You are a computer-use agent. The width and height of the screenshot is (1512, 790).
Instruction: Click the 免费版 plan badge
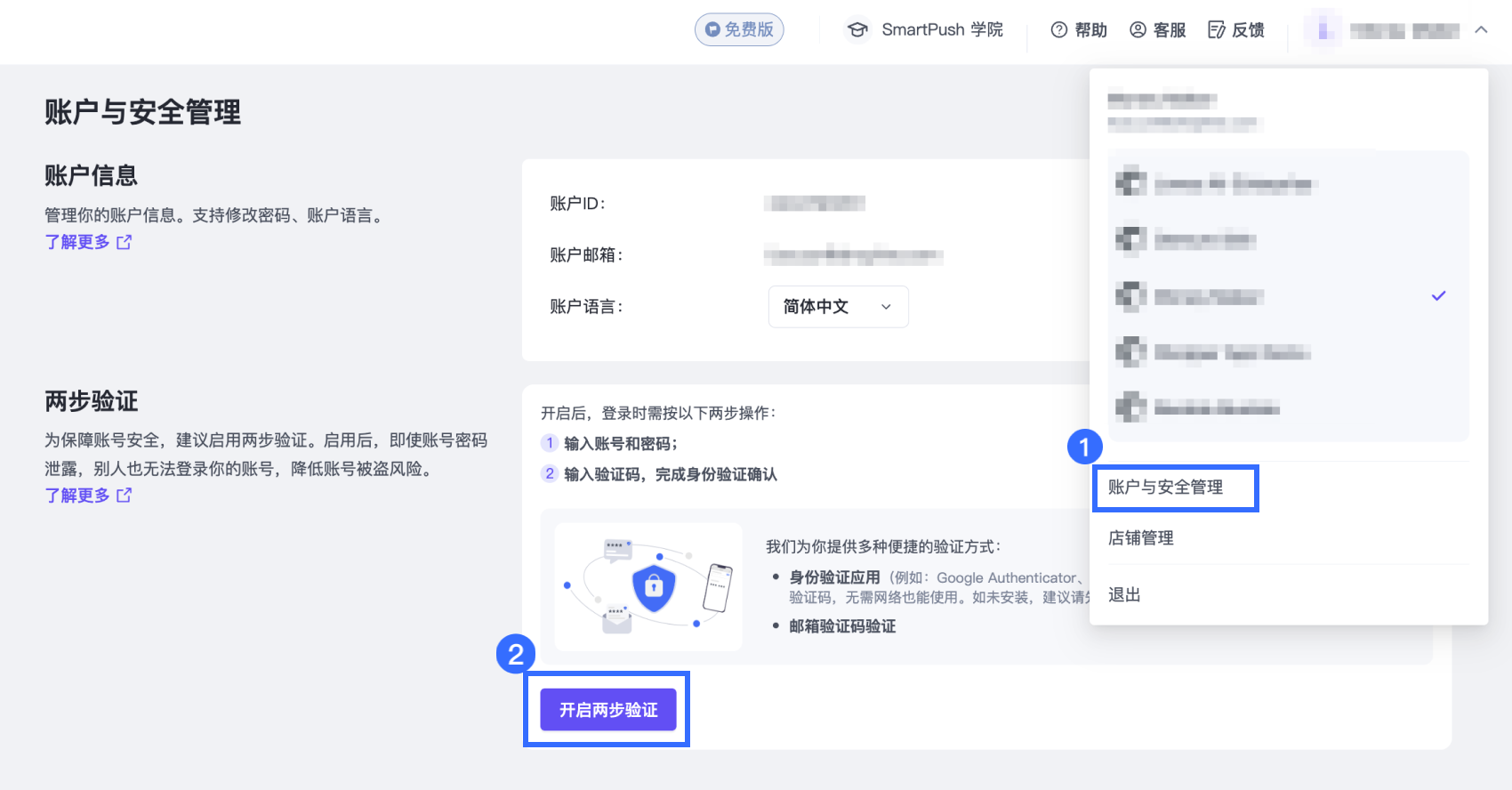click(x=739, y=29)
